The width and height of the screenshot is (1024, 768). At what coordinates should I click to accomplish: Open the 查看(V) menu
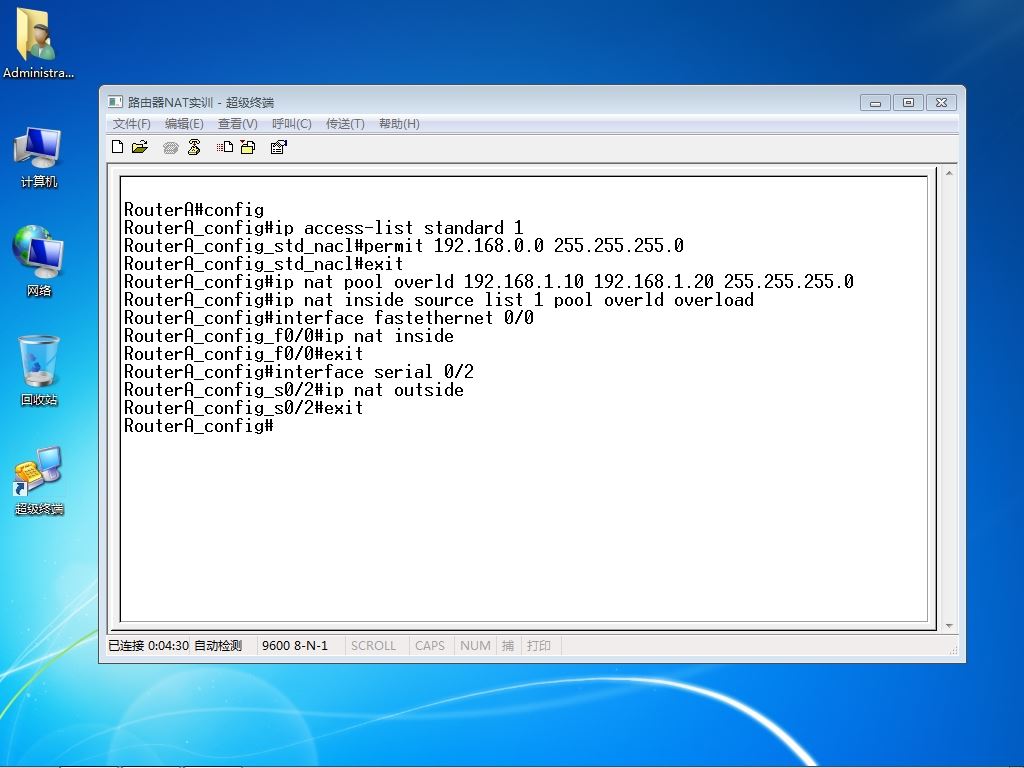[x=238, y=123]
